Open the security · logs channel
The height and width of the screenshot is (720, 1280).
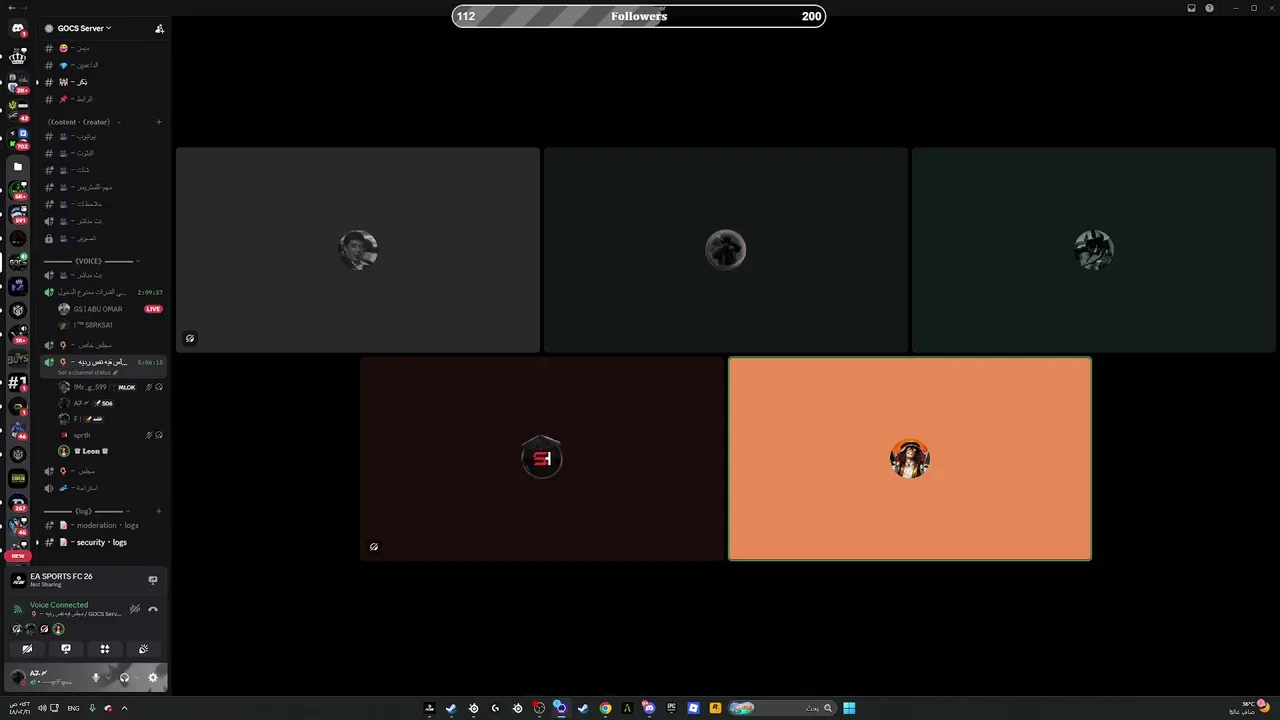[x=103, y=542]
